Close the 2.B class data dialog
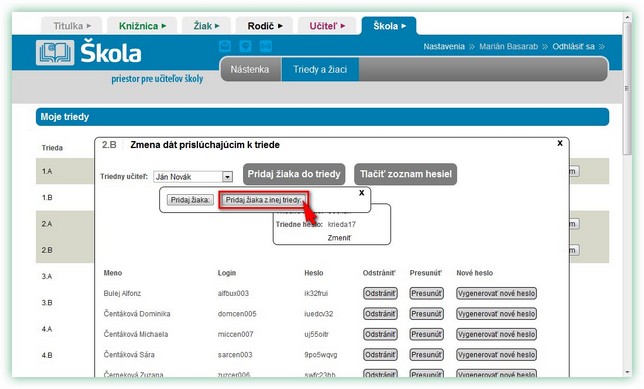This screenshot has height=389, width=644. coord(560,143)
